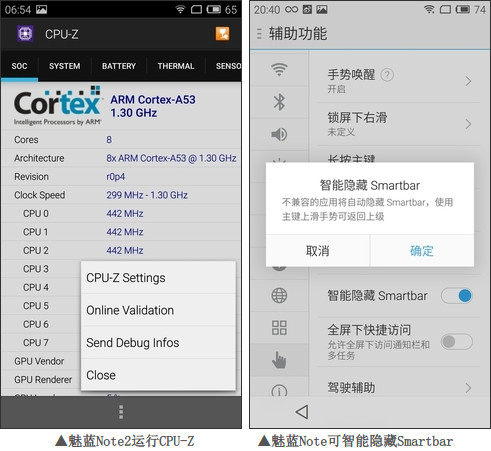Tap the back triangle in the Smartbar
Image resolution: width=491 pixels, height=451 pixels.
tap(302, 412)
